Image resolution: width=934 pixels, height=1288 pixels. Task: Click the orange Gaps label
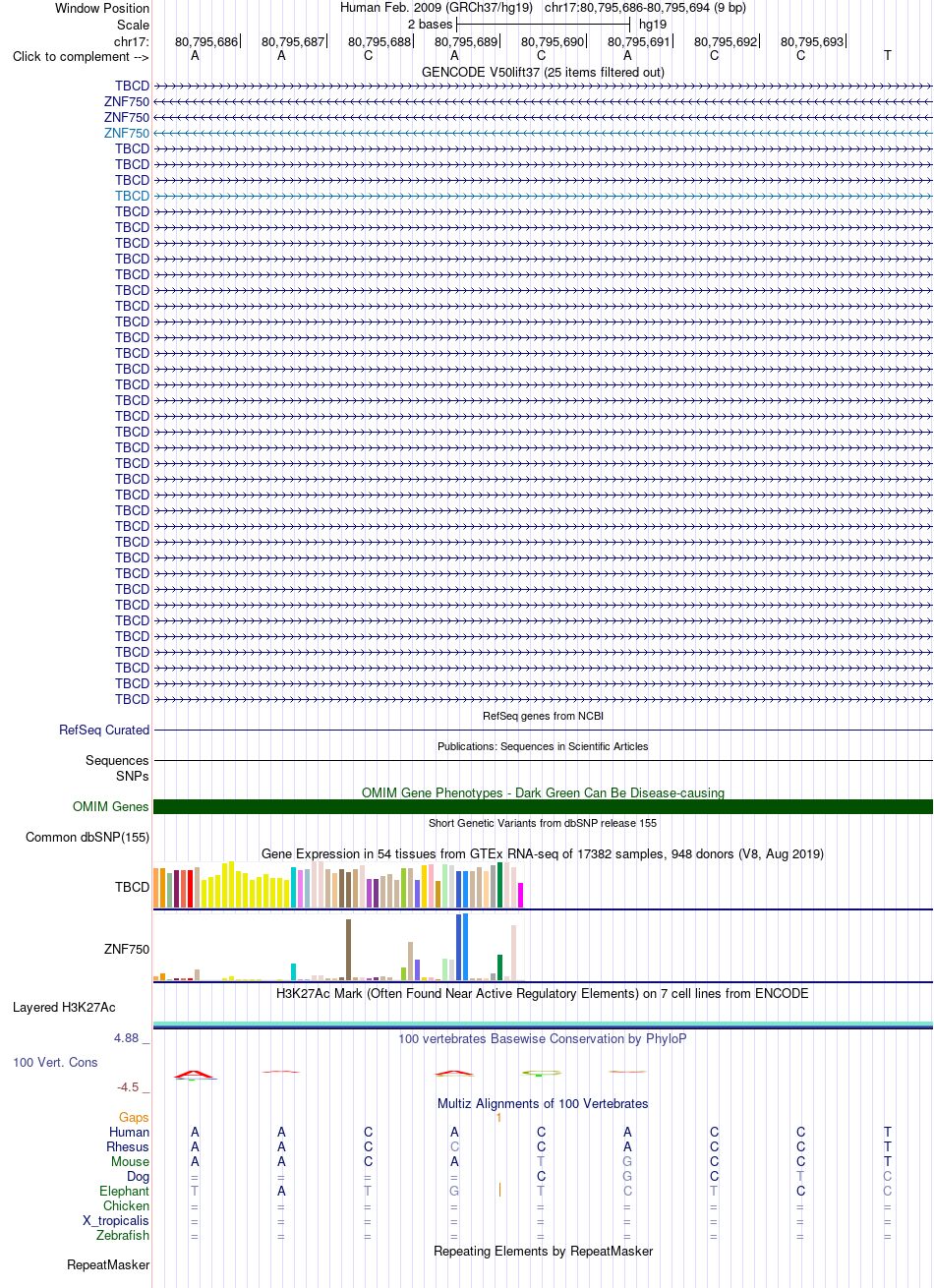[135, 1118]
